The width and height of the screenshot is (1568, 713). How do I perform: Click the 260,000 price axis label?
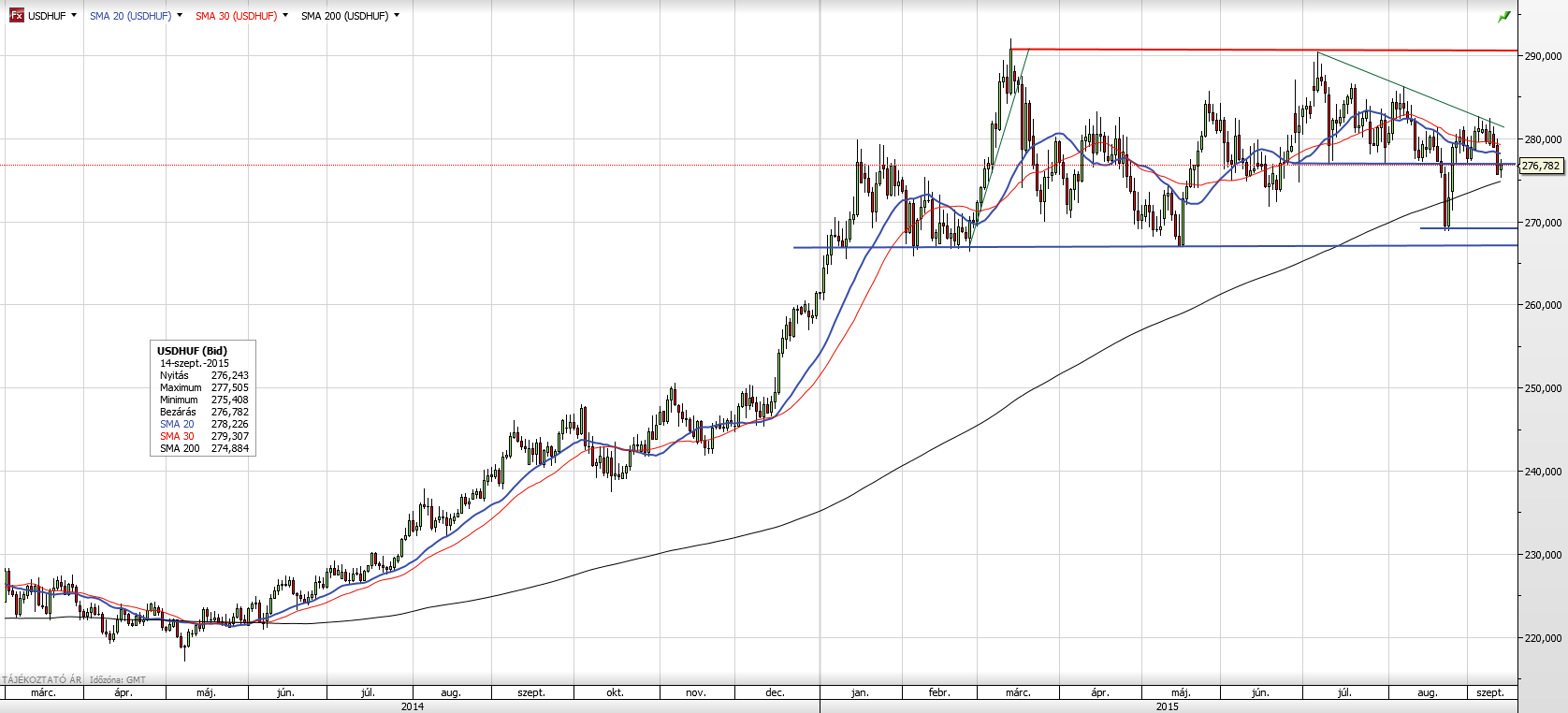click(1543, 305)
